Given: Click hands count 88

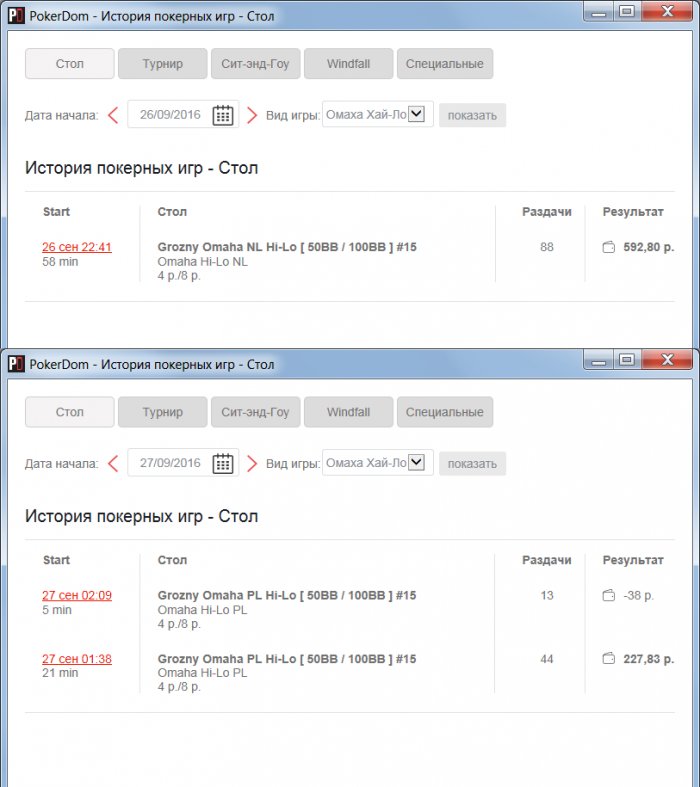Looking at the screenshot, I should pyautogui.click(x=546, y=247).
